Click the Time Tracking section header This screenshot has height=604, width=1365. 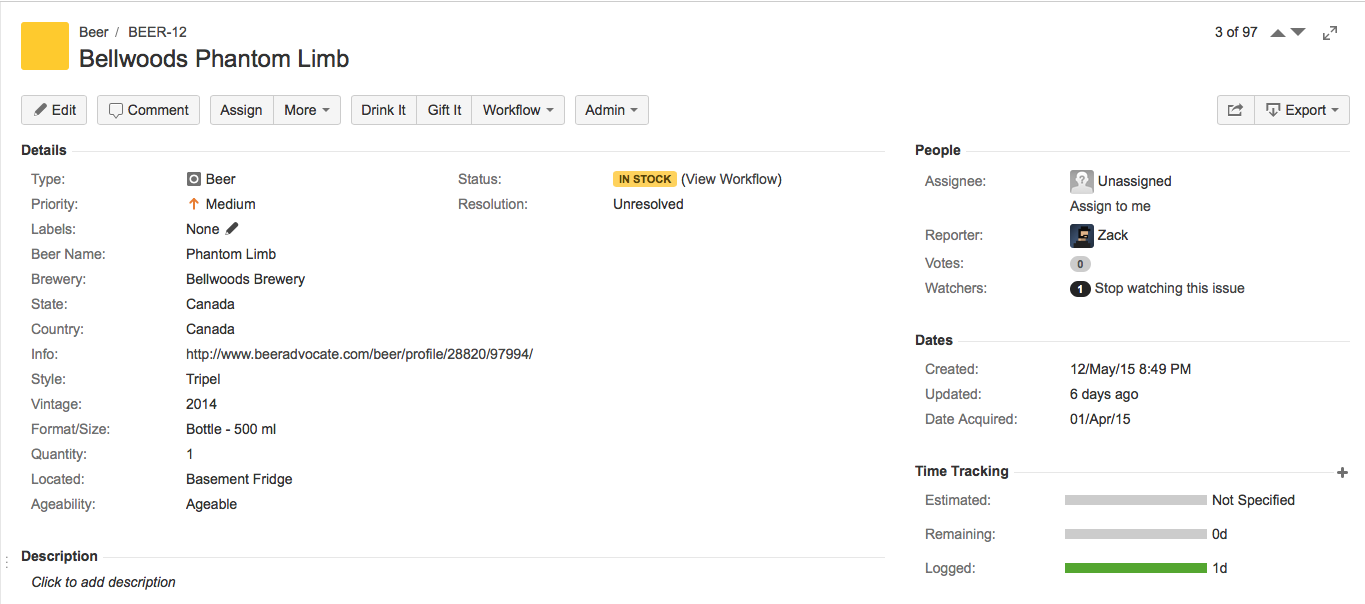click(961, 471)
